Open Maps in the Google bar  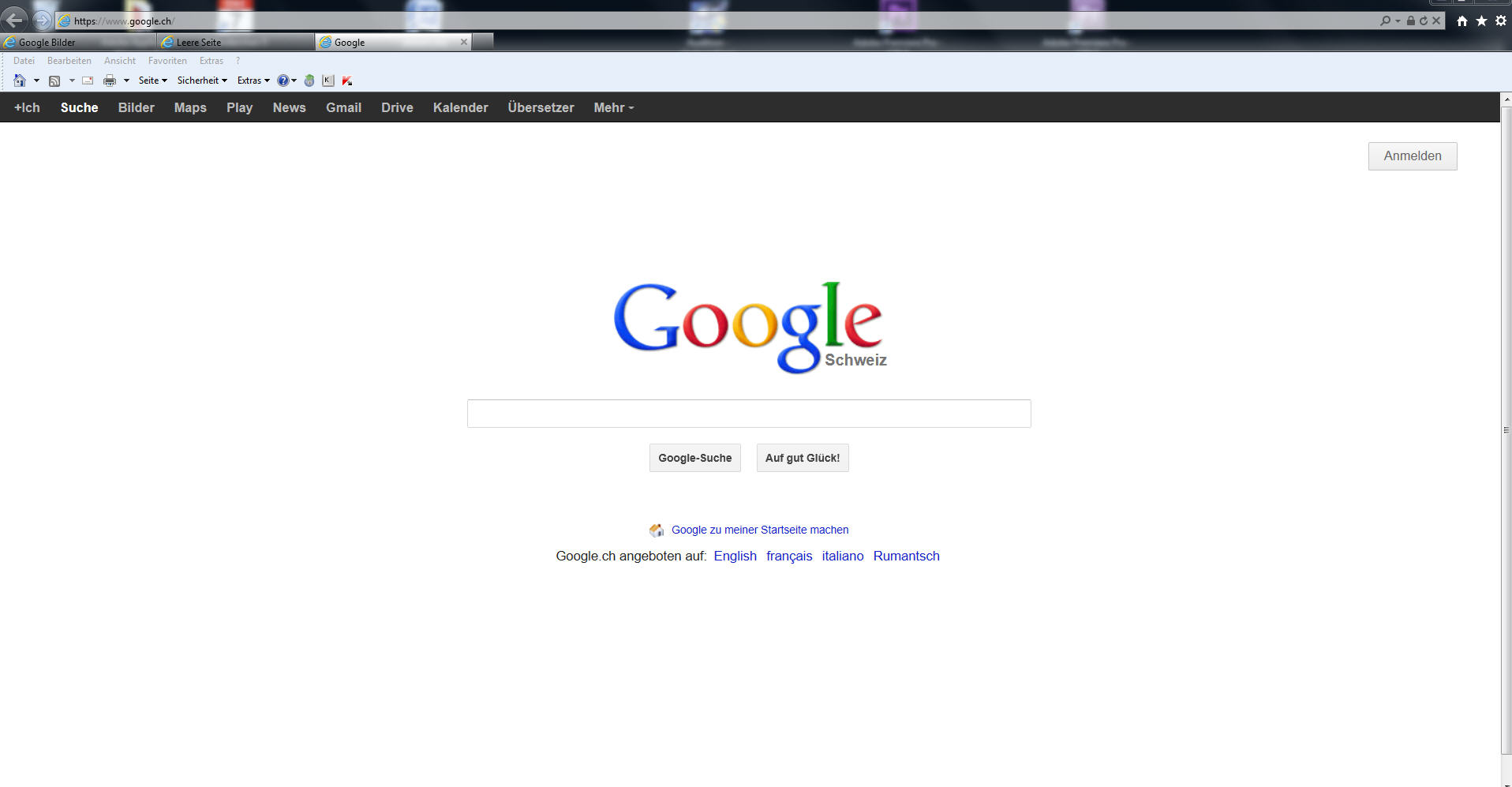pos(190,107)
